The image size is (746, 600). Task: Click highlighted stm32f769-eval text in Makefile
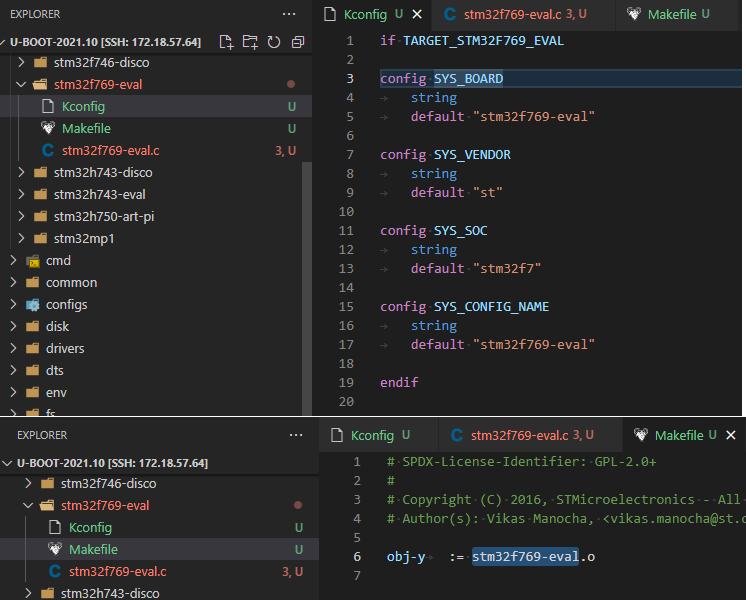click(x=525, y=557)
